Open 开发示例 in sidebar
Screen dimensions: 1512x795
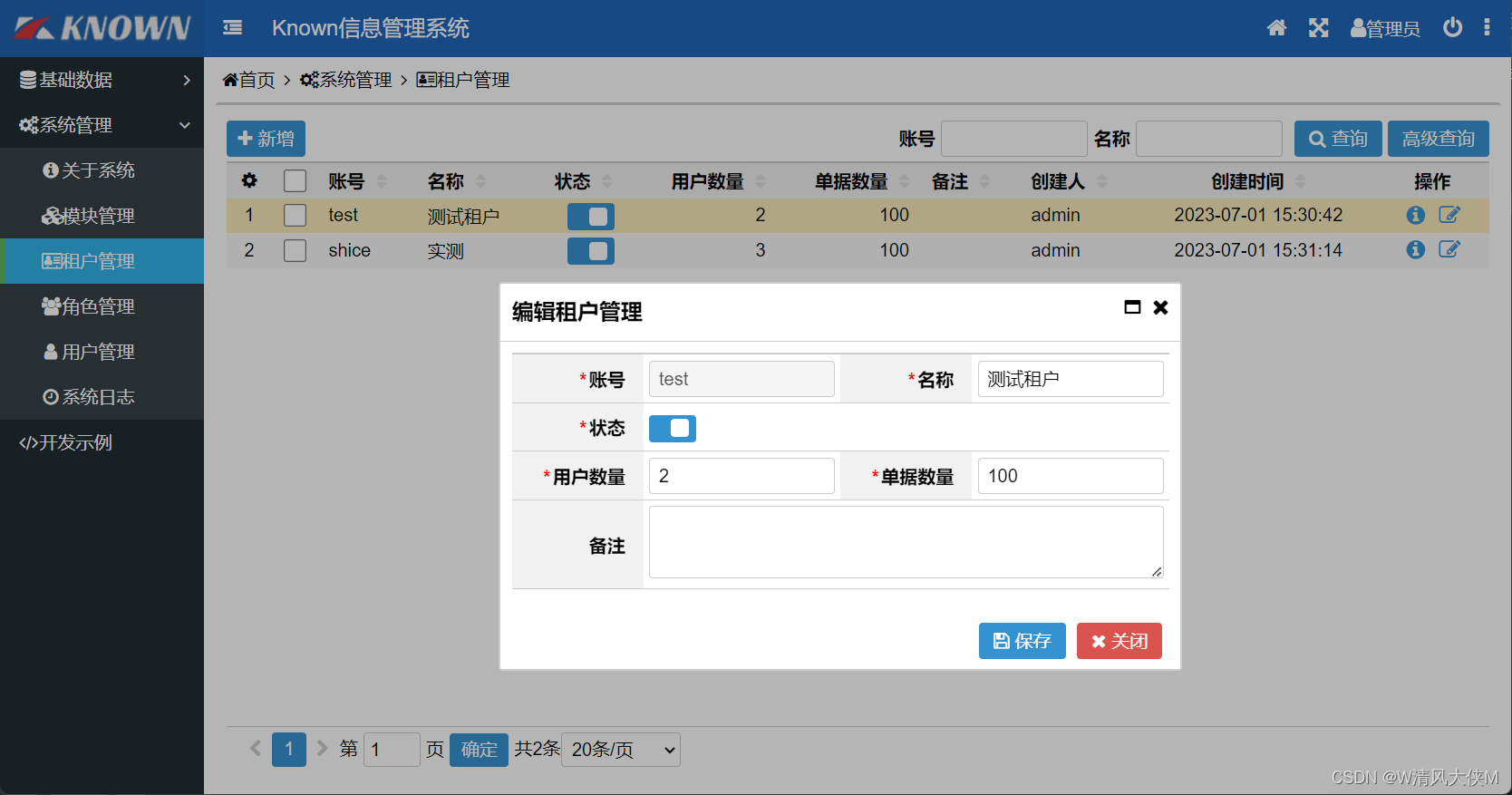pos(102,442)
